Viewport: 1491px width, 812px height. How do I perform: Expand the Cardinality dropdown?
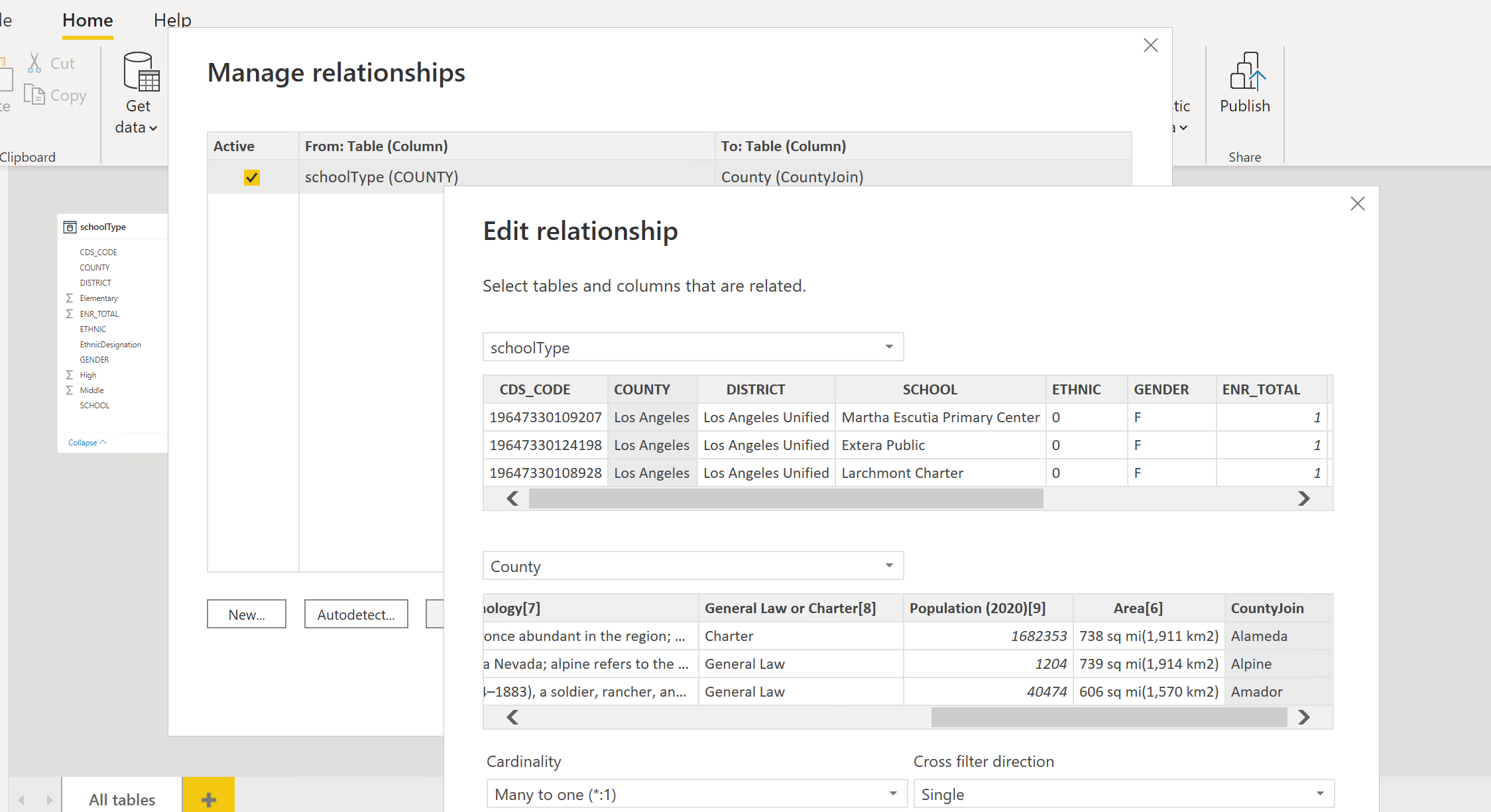click(695, 794)
